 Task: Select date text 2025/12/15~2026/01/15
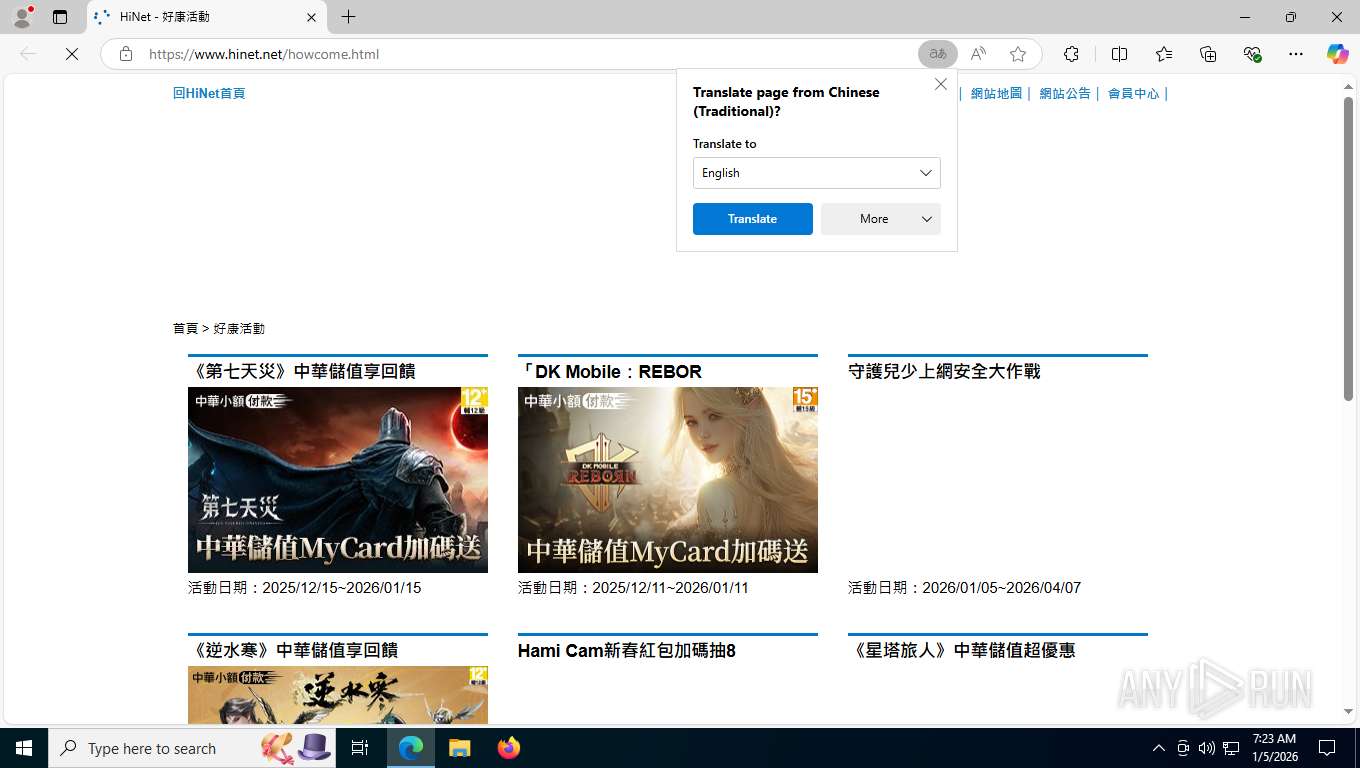click(342, 588)
